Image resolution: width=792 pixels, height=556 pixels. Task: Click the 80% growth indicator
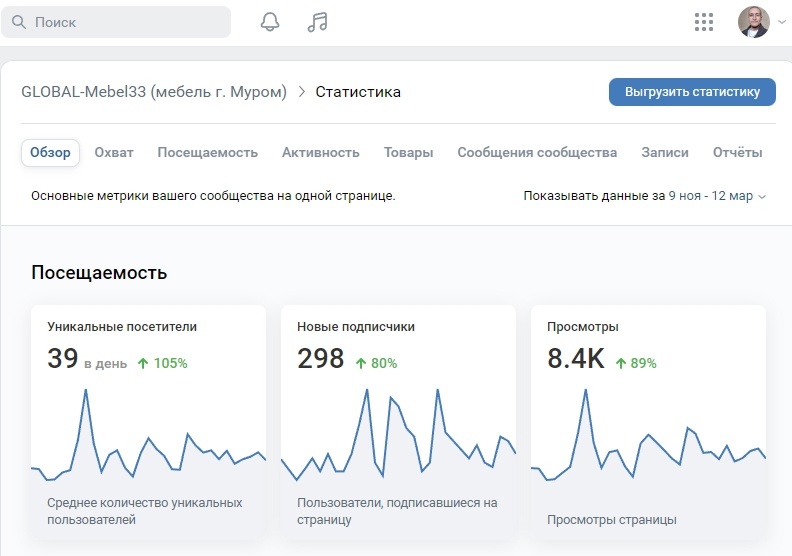coord(376,363)
